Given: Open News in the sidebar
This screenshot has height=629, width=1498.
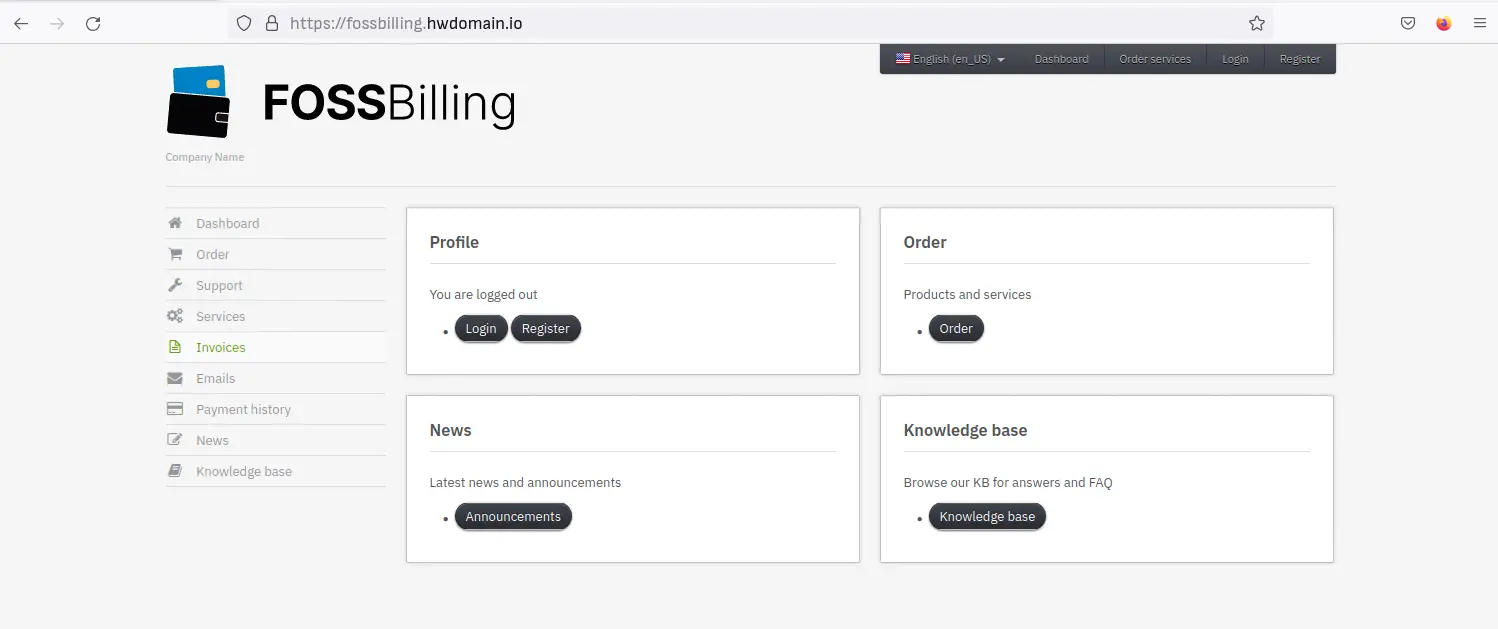Looking at the screenshot, I should click(276, 440).
